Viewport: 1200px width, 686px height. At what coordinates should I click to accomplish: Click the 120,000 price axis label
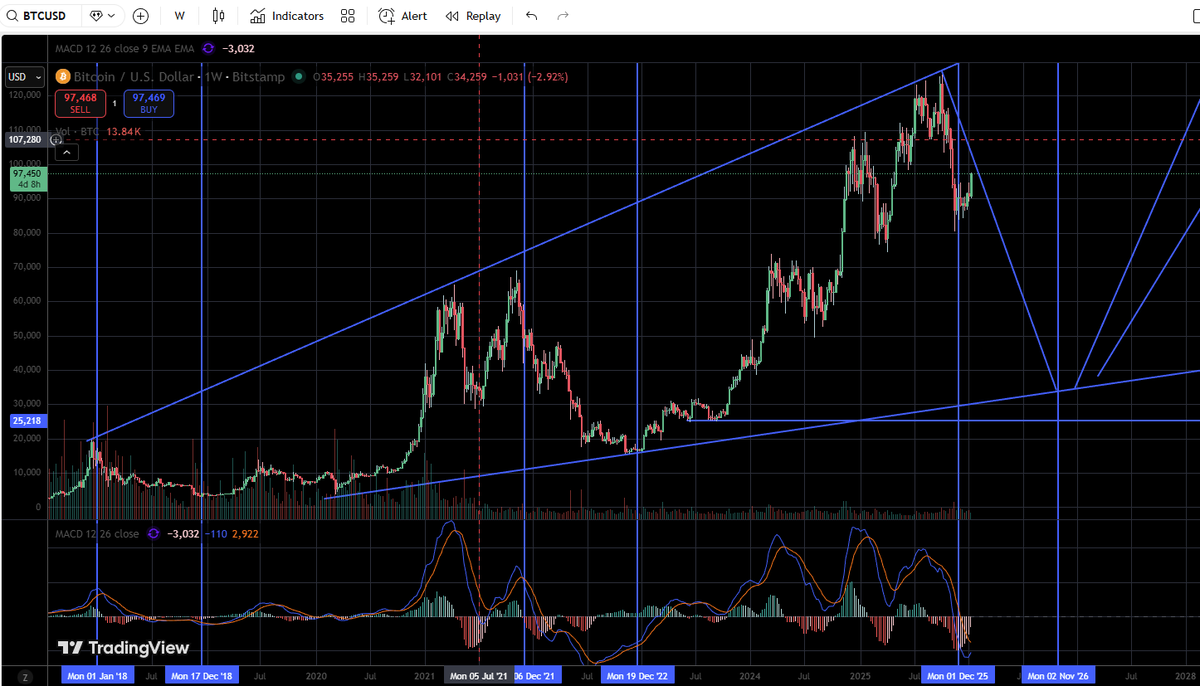[25, 95]
